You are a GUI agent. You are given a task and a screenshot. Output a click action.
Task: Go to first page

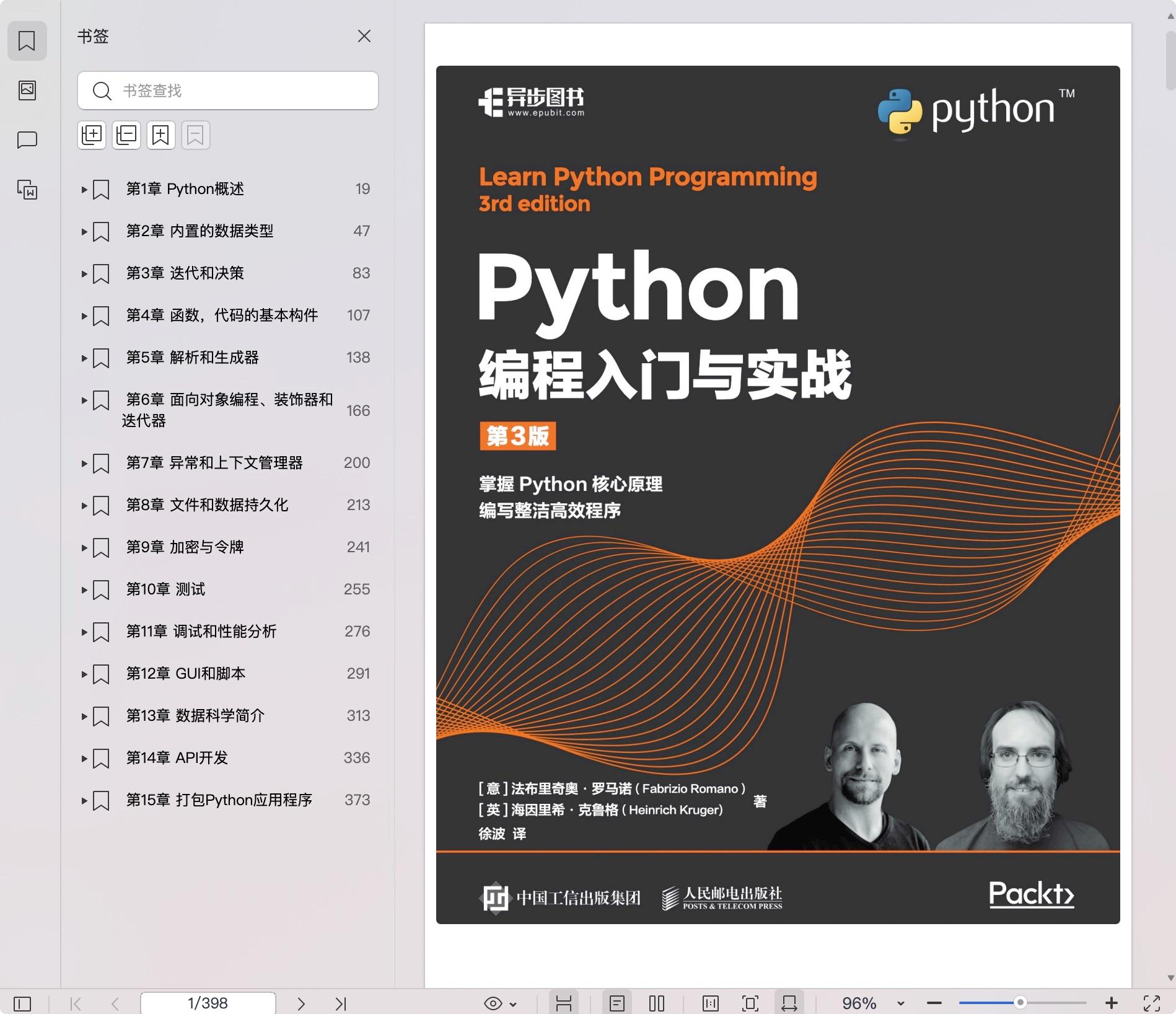pyautogui.click(x=76, y=1003)
